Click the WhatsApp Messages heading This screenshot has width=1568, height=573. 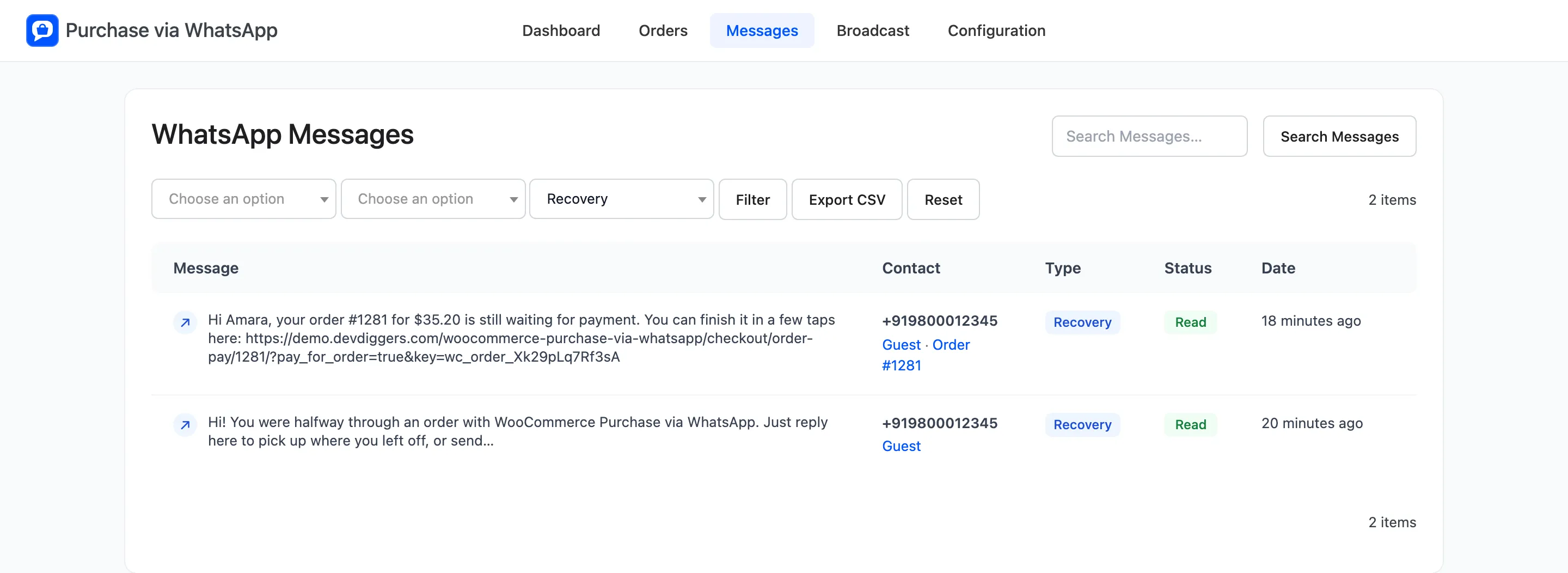click(283, 135)
